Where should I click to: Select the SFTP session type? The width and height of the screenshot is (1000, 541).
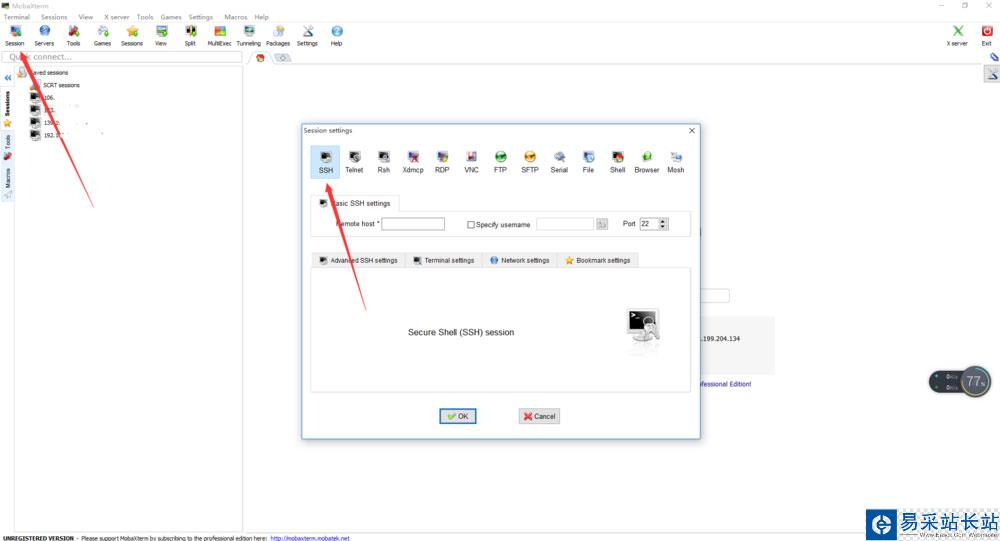coord(530,162)
